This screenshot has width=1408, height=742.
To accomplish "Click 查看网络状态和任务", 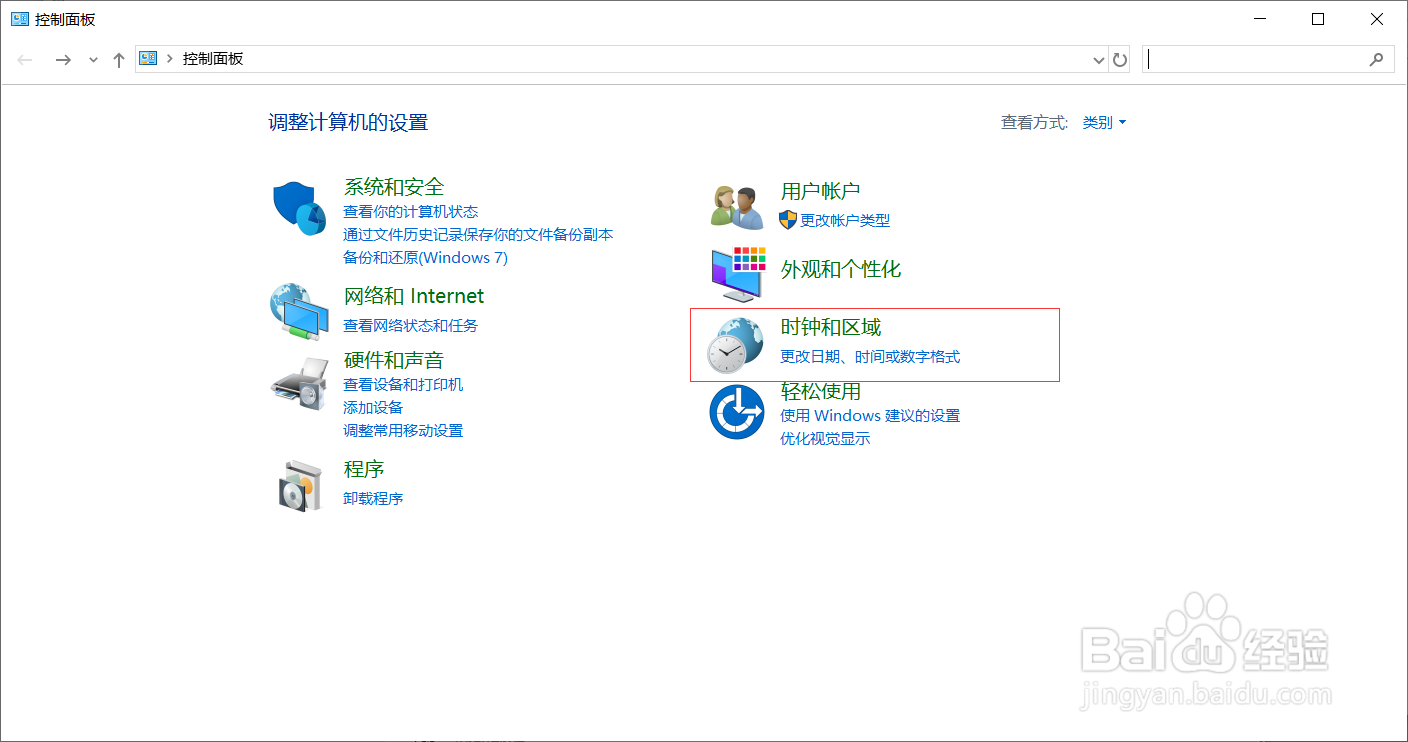I will [404, 324].
